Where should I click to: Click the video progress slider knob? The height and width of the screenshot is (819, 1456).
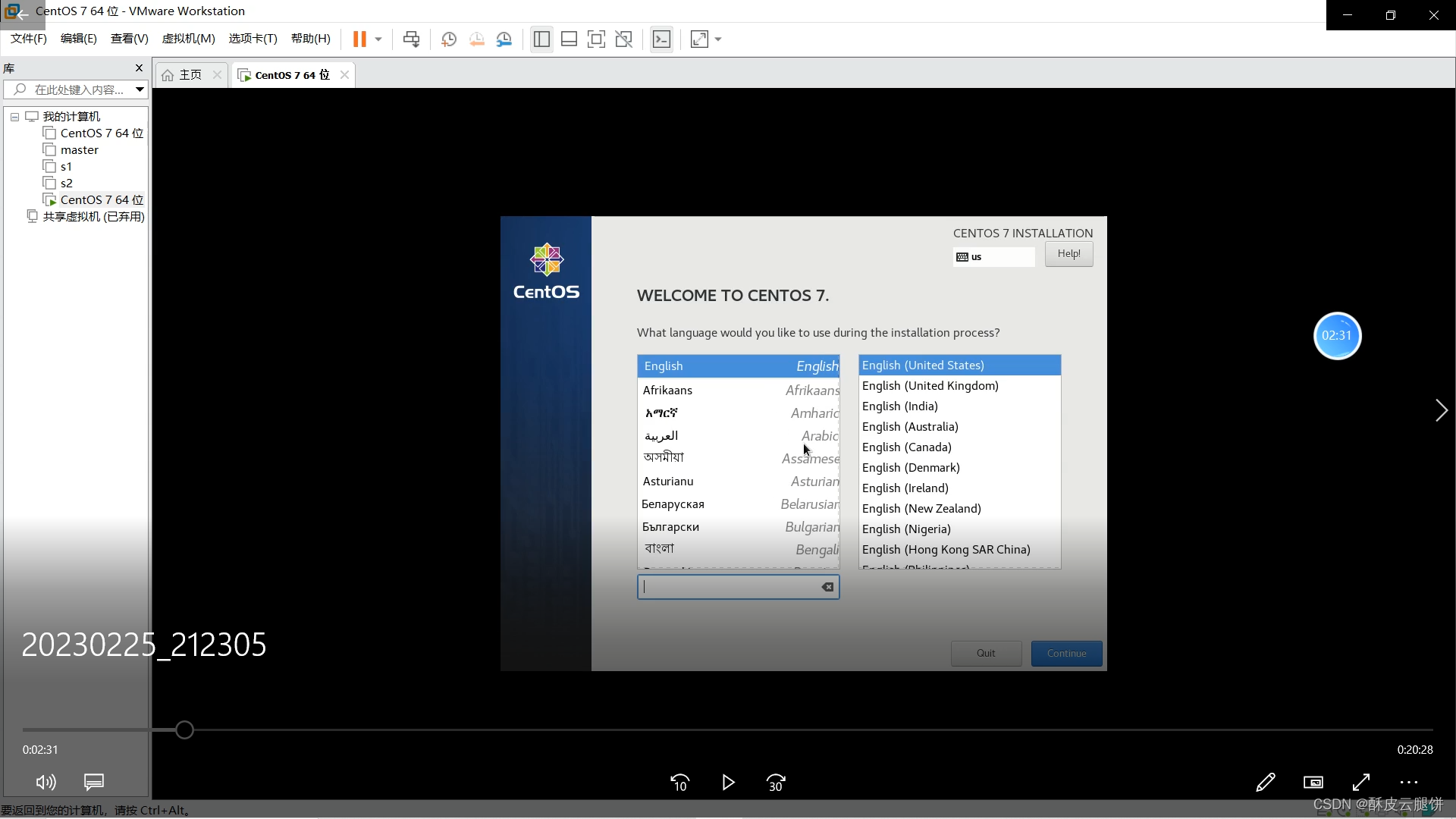184,730
